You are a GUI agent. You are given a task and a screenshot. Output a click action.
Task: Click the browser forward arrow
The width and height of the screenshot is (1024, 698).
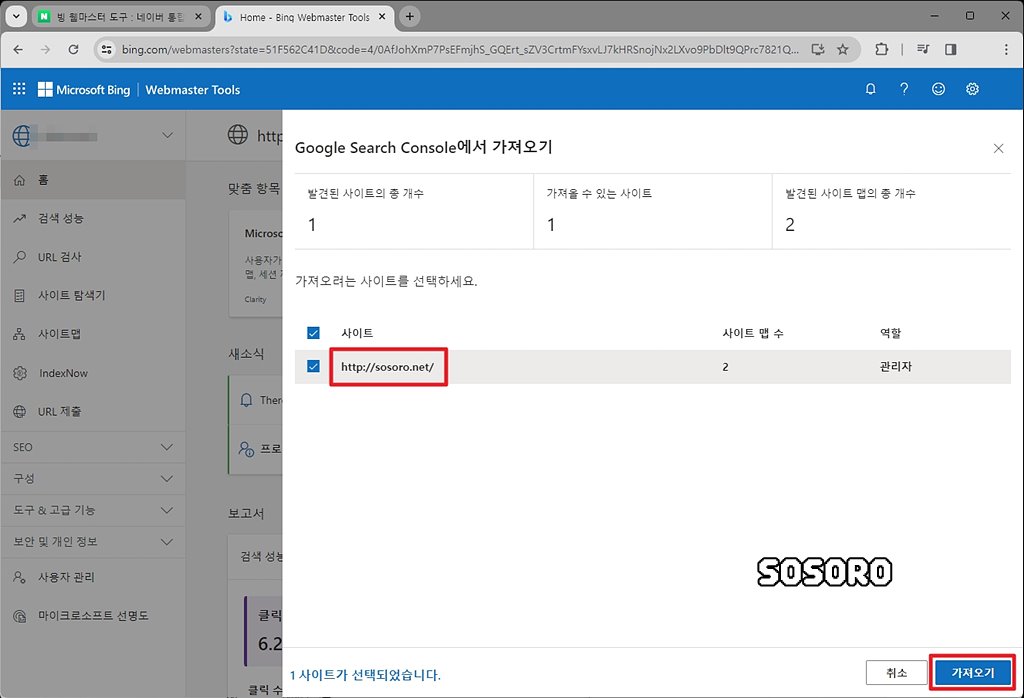[x=45, y=49]
